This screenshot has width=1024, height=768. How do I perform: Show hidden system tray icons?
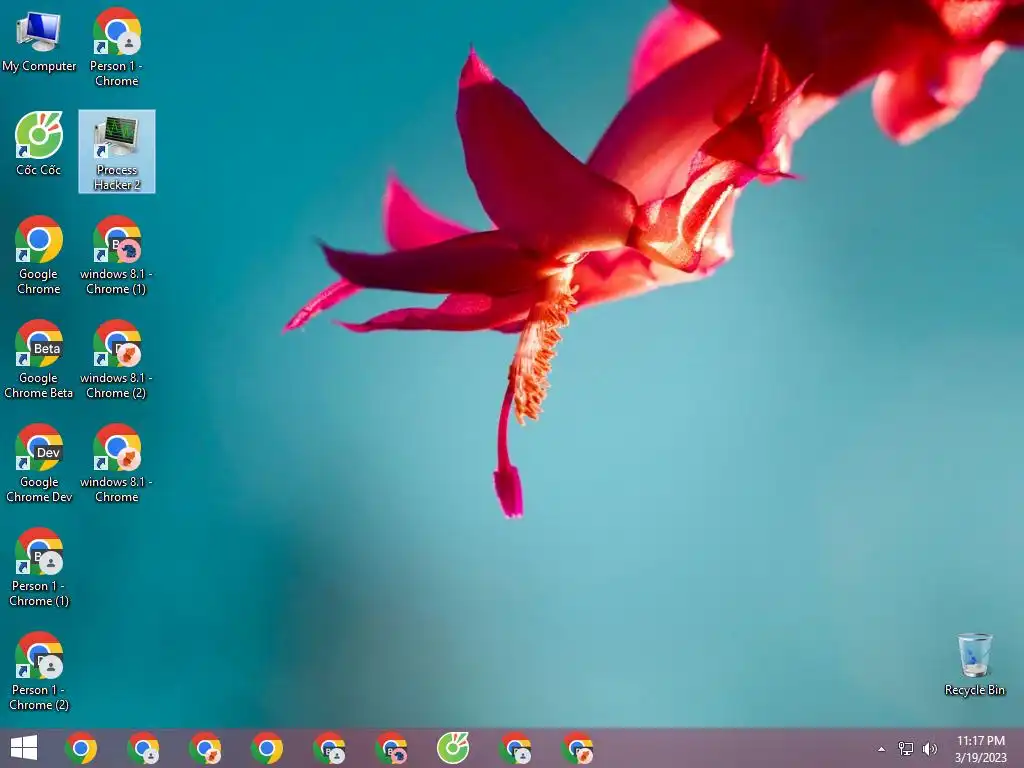(x=881, y=749)
